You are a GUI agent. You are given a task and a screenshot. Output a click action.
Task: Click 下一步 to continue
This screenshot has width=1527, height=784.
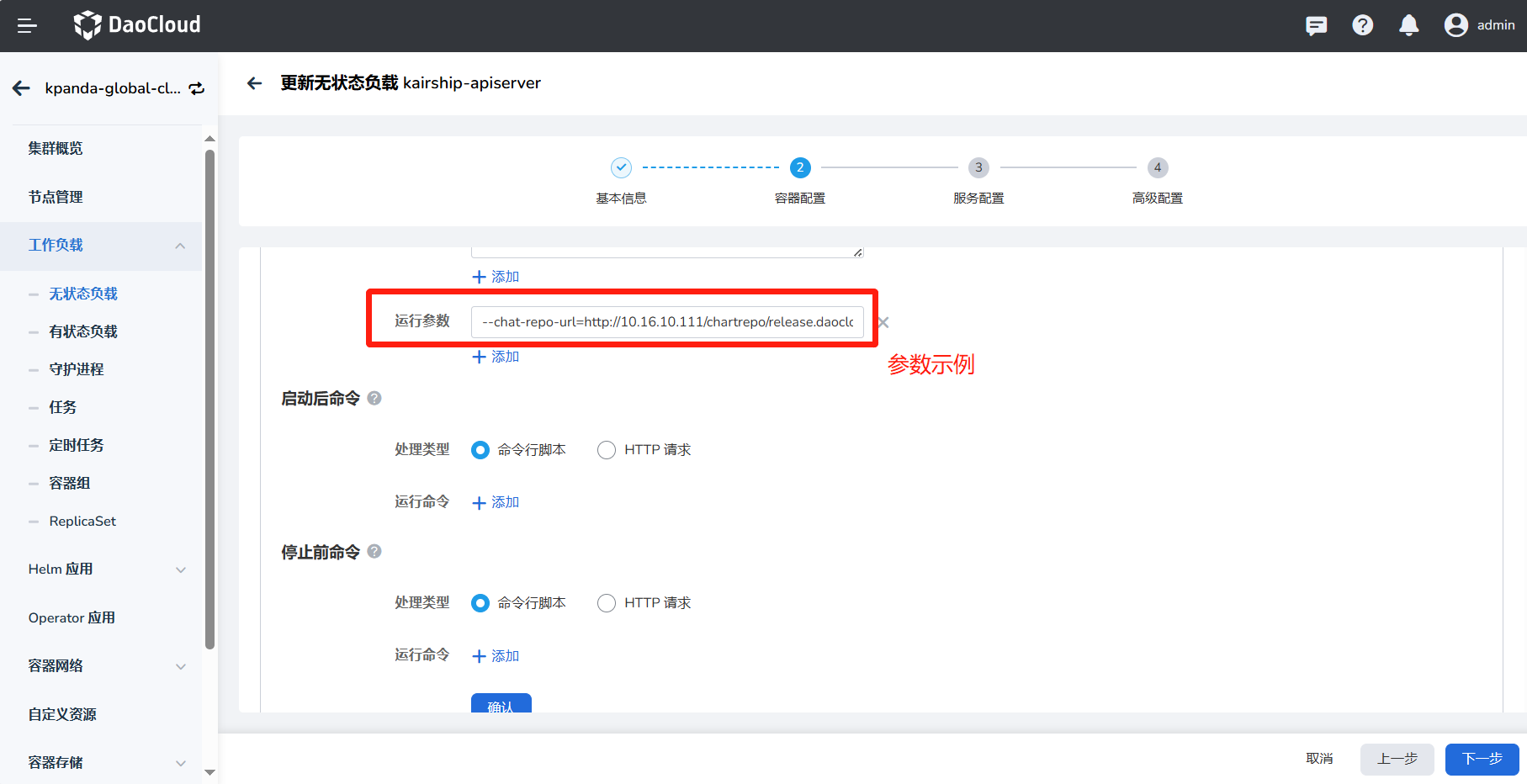(x=1481, y=759)
